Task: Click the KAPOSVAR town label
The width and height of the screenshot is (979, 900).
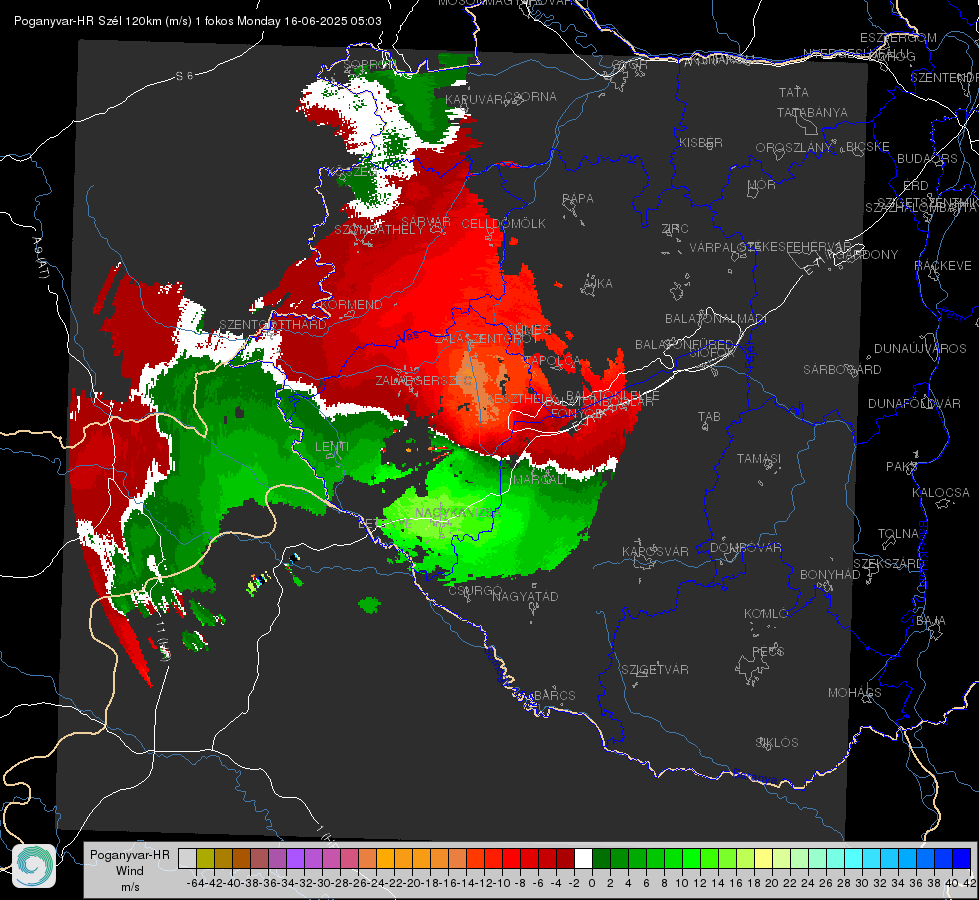Action: pos(655,552)
